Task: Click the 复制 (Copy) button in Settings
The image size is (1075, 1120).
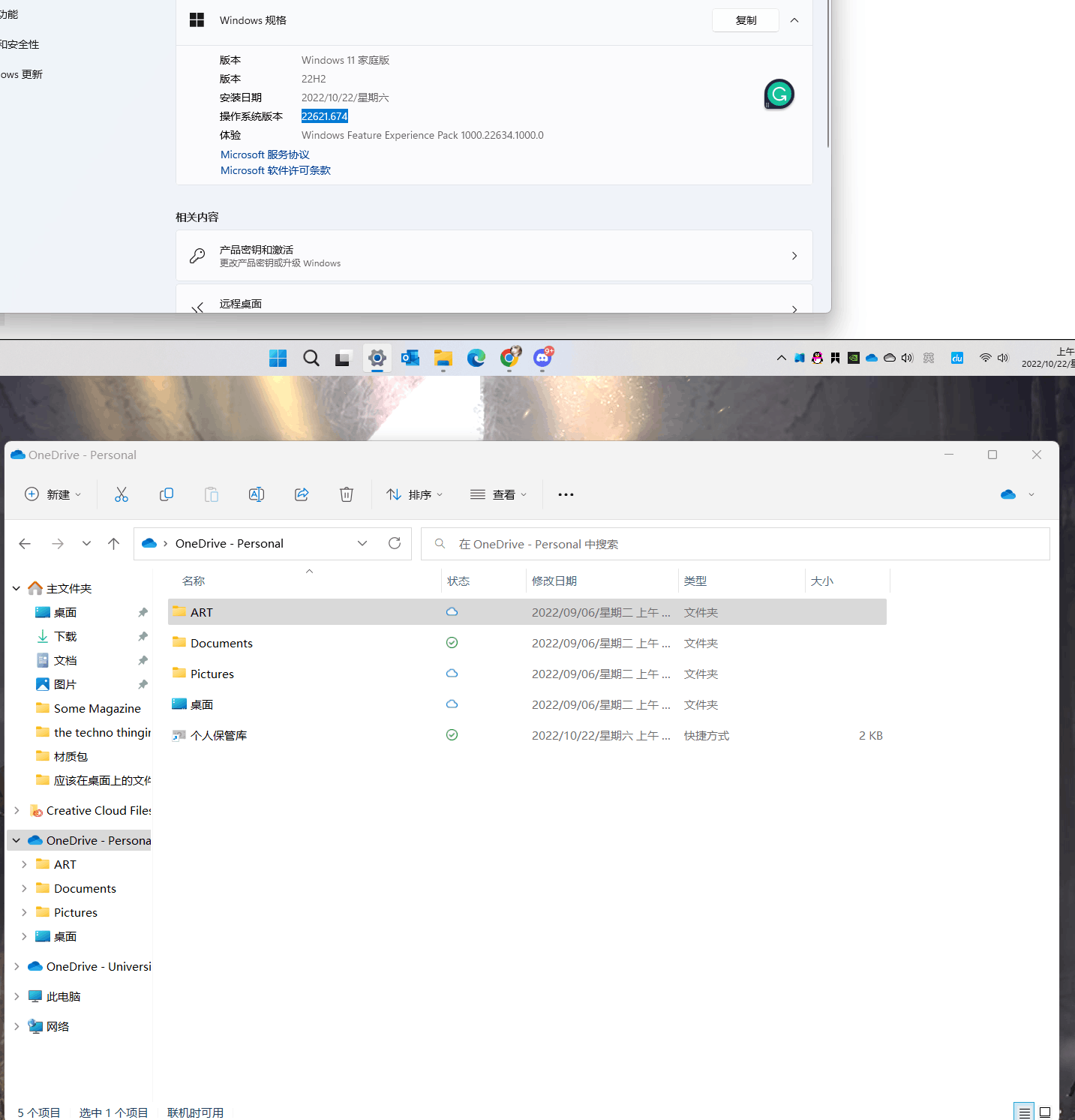Action: 746,20
